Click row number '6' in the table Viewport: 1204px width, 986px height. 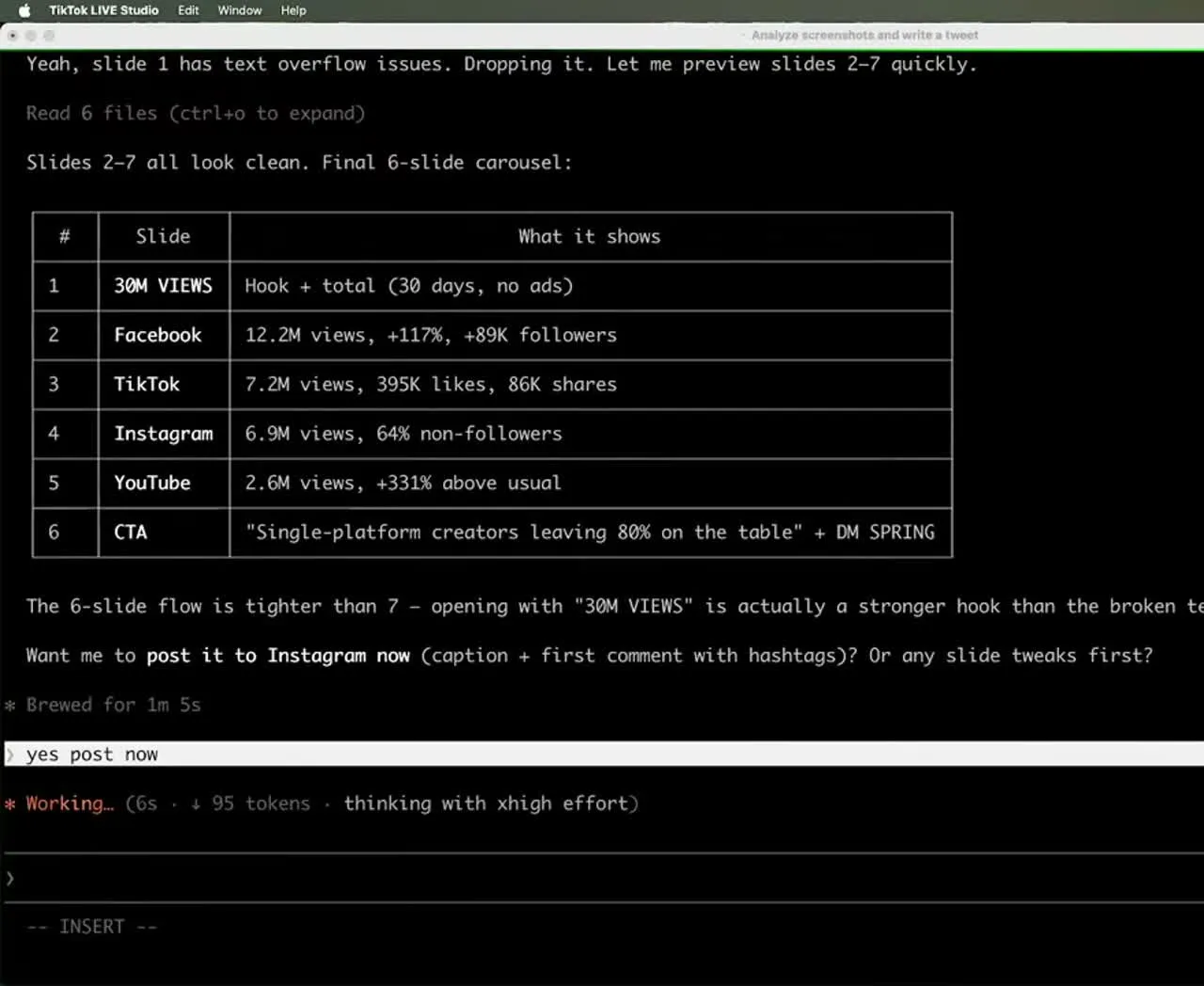pos(54,533)
